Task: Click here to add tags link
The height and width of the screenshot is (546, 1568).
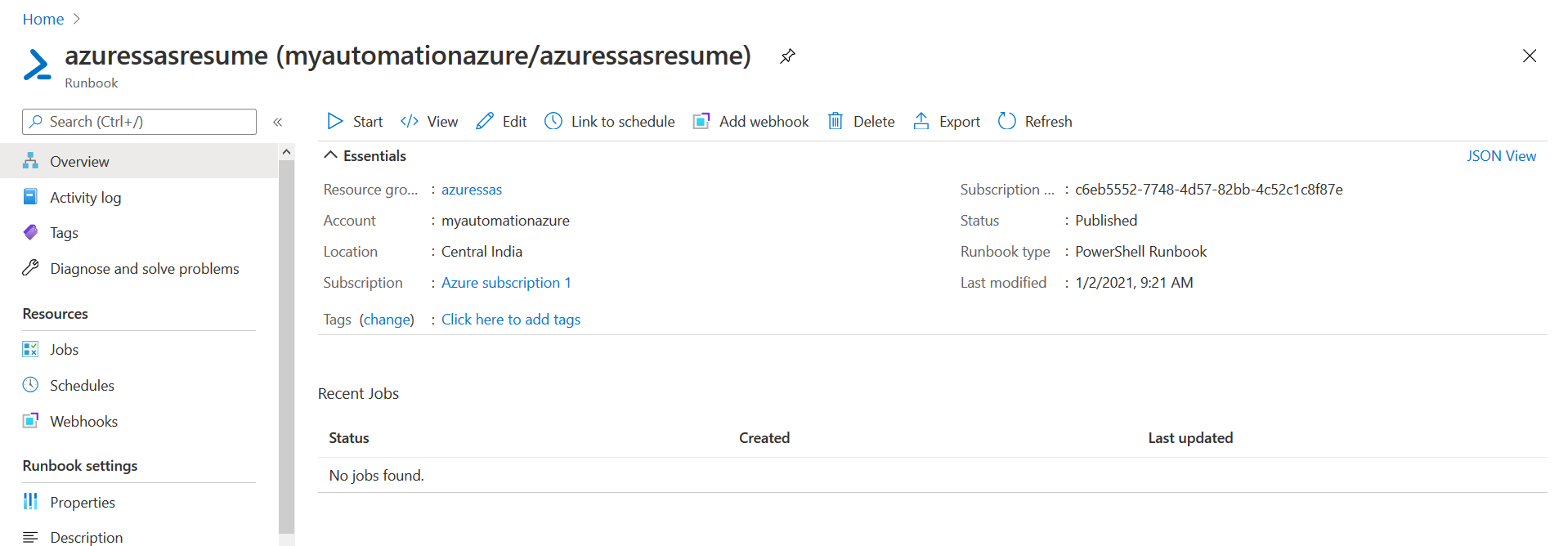Action: 511,320
